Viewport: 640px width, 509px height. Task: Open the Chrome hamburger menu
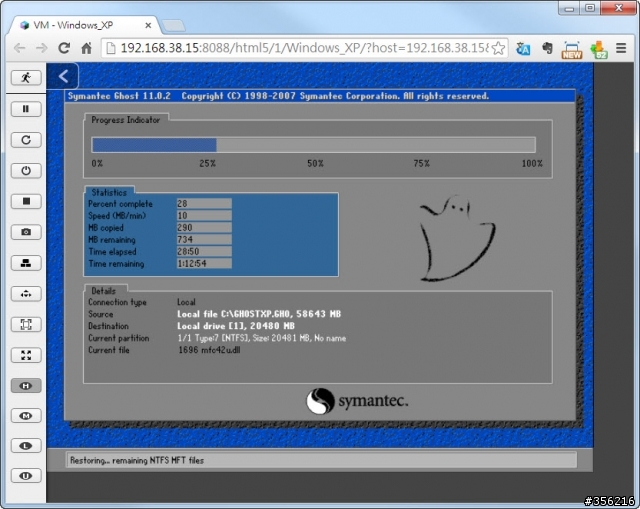[621, 48]
